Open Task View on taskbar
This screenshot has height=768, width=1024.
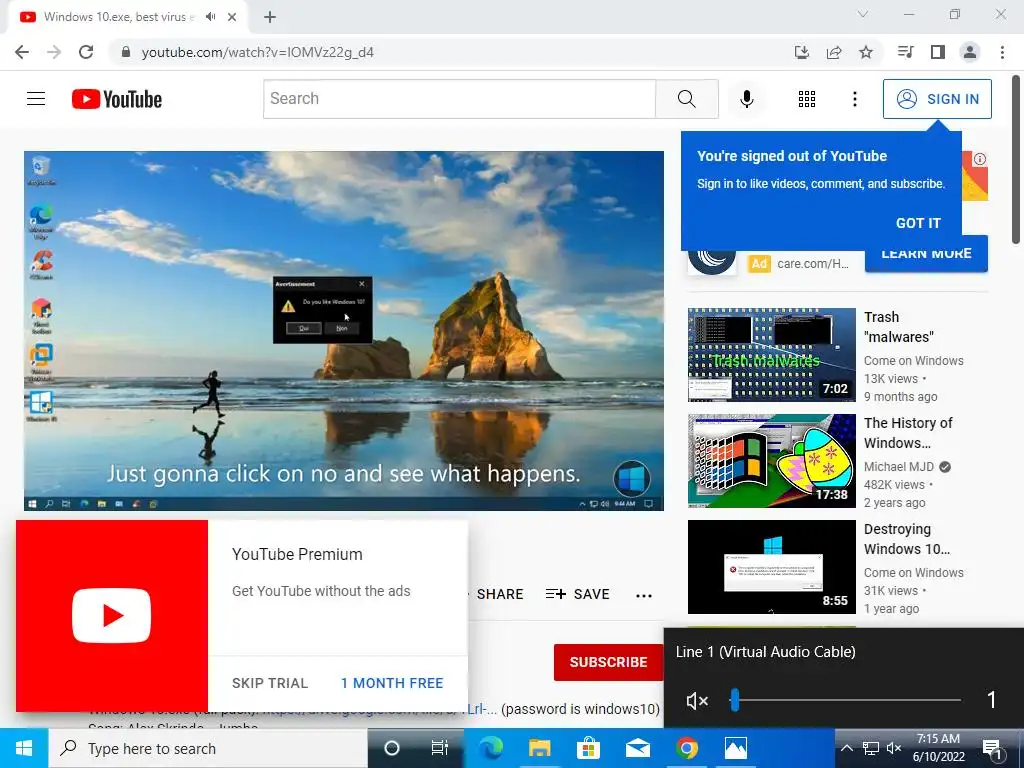tap(440, 748)
